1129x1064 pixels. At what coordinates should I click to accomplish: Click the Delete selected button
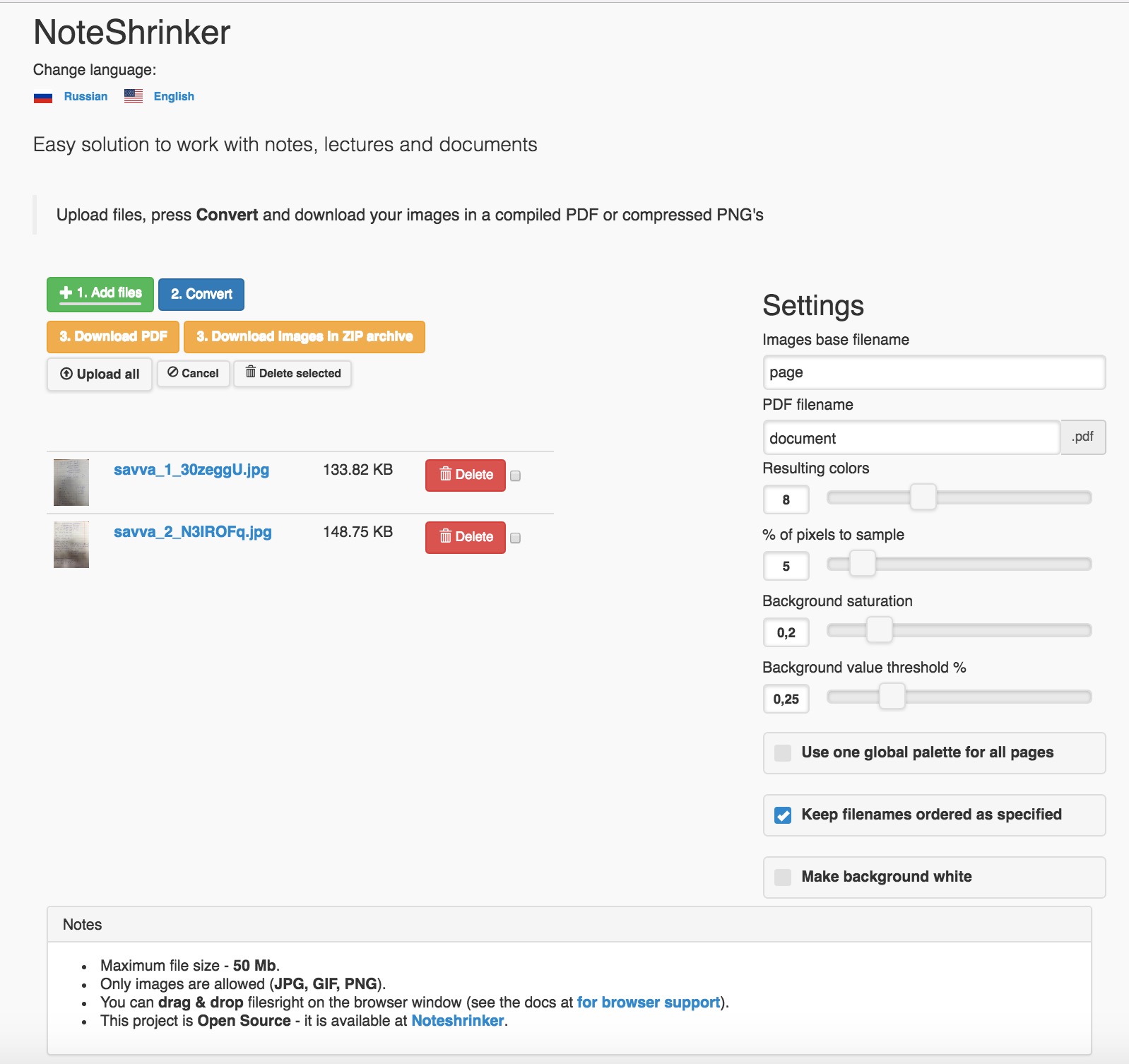[x=293, y=373]
